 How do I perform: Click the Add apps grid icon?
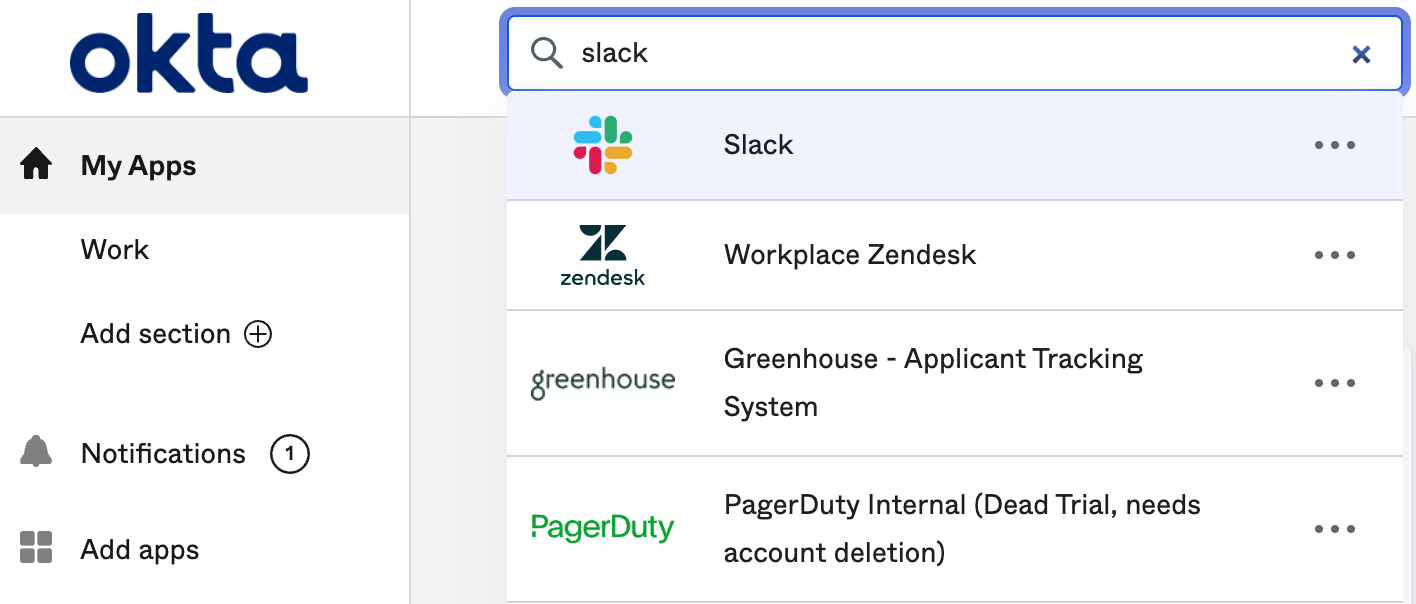point(36,548)
